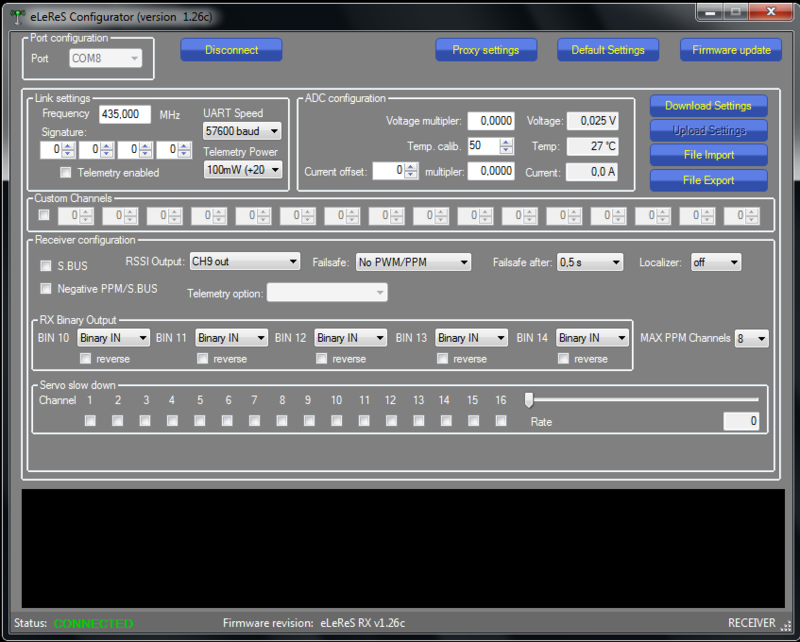Open the Telemetry Power dropdown
This screenshot has height=642, width=800.
click(243, 170)
